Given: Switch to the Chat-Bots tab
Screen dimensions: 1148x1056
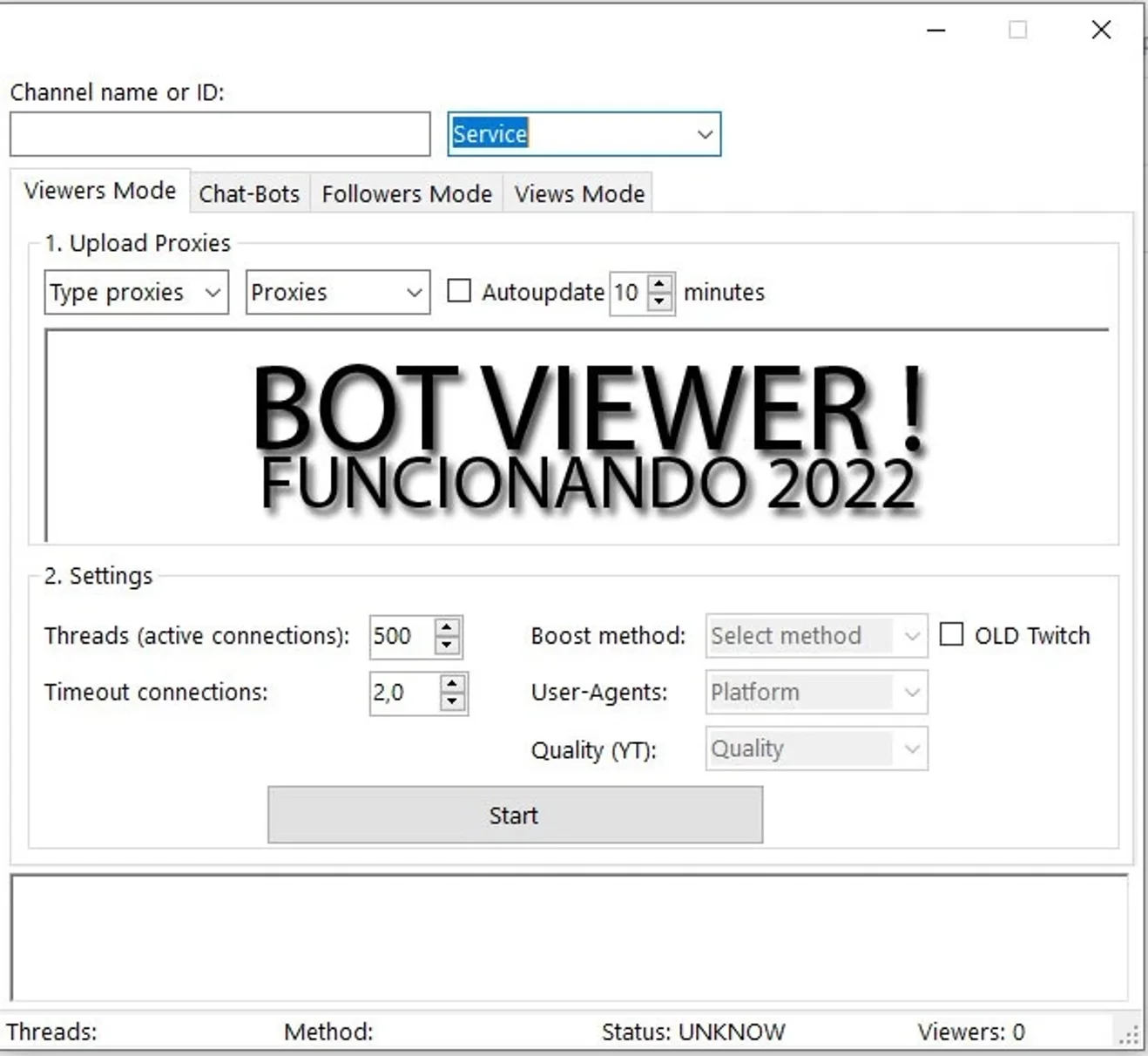Looking at the screenshot, I should (249, 193).
